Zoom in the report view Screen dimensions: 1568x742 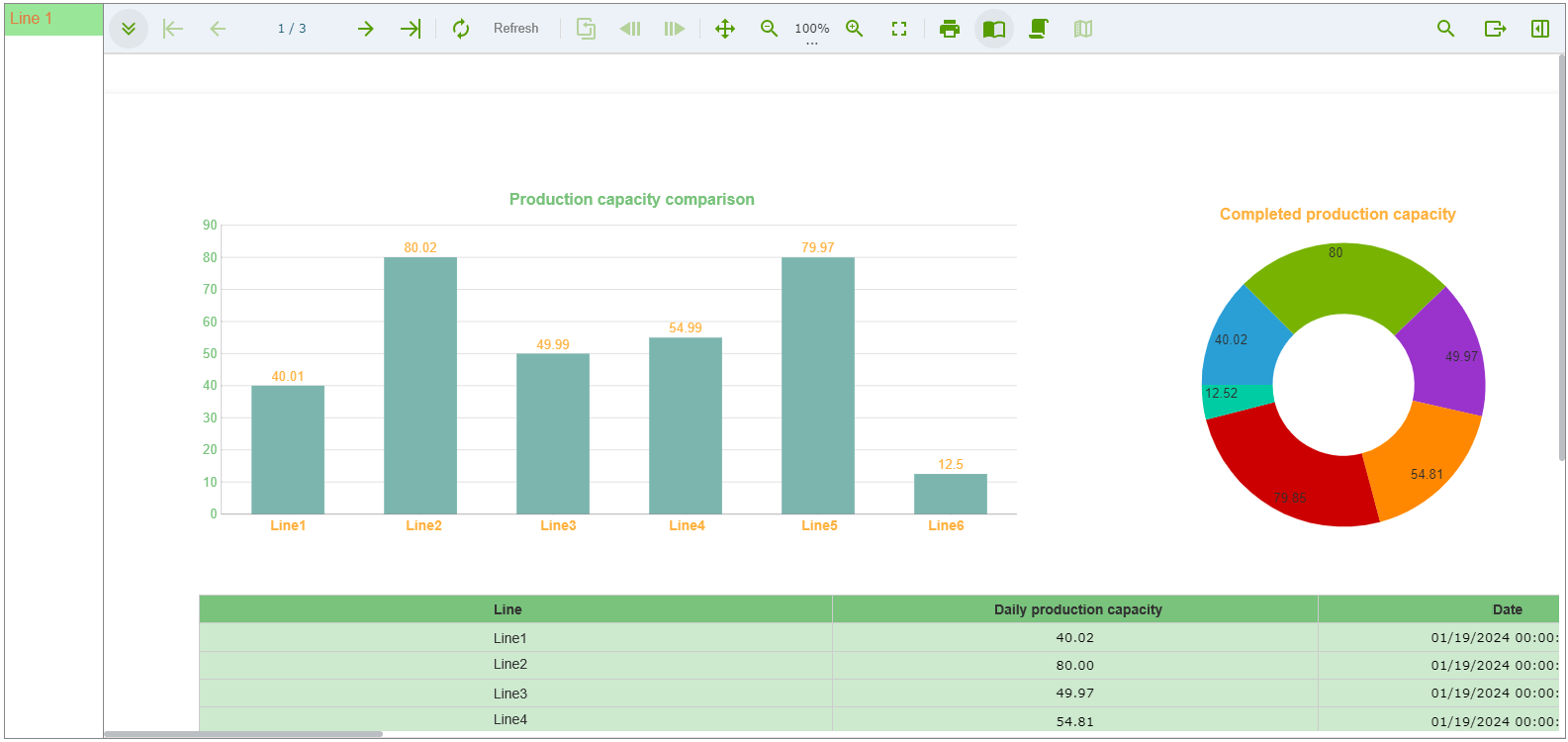(x=855, y=29)
